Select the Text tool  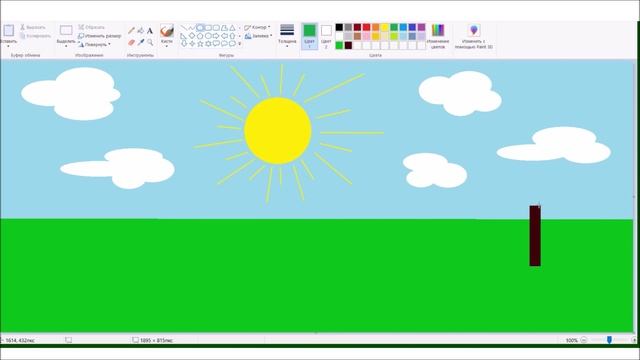150,31
